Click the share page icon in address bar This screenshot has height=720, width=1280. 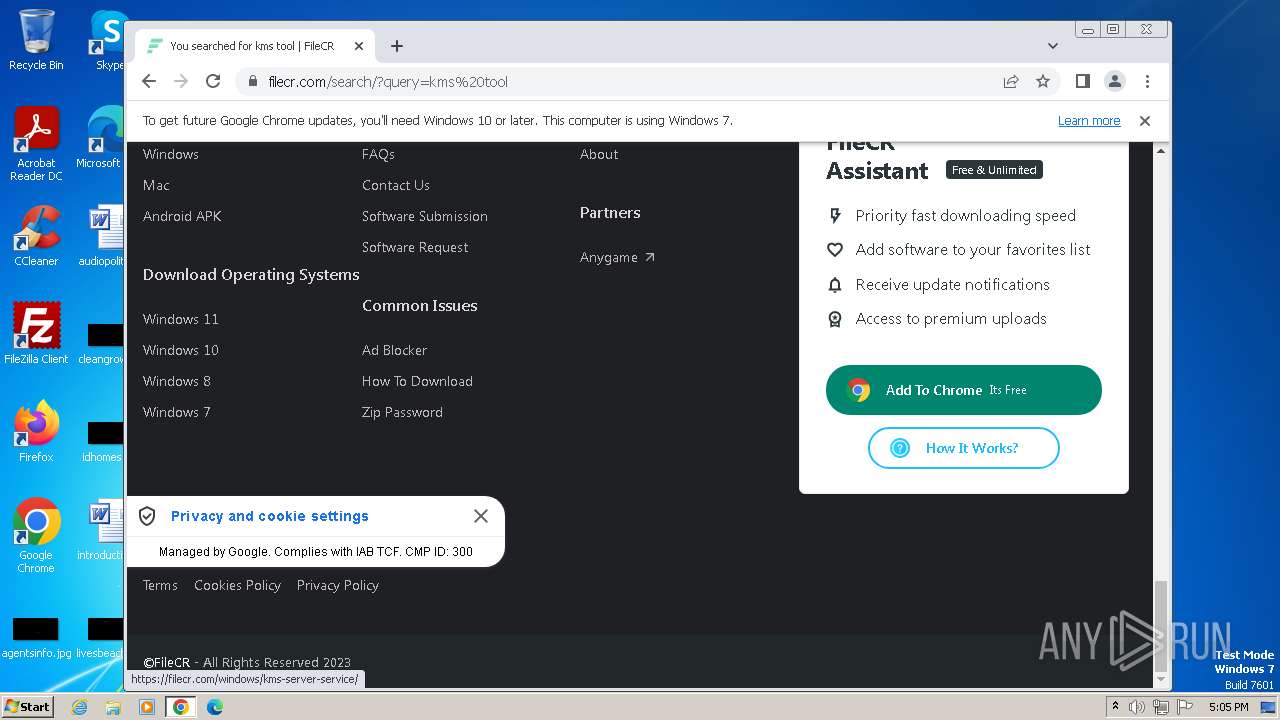[1011, 81]
